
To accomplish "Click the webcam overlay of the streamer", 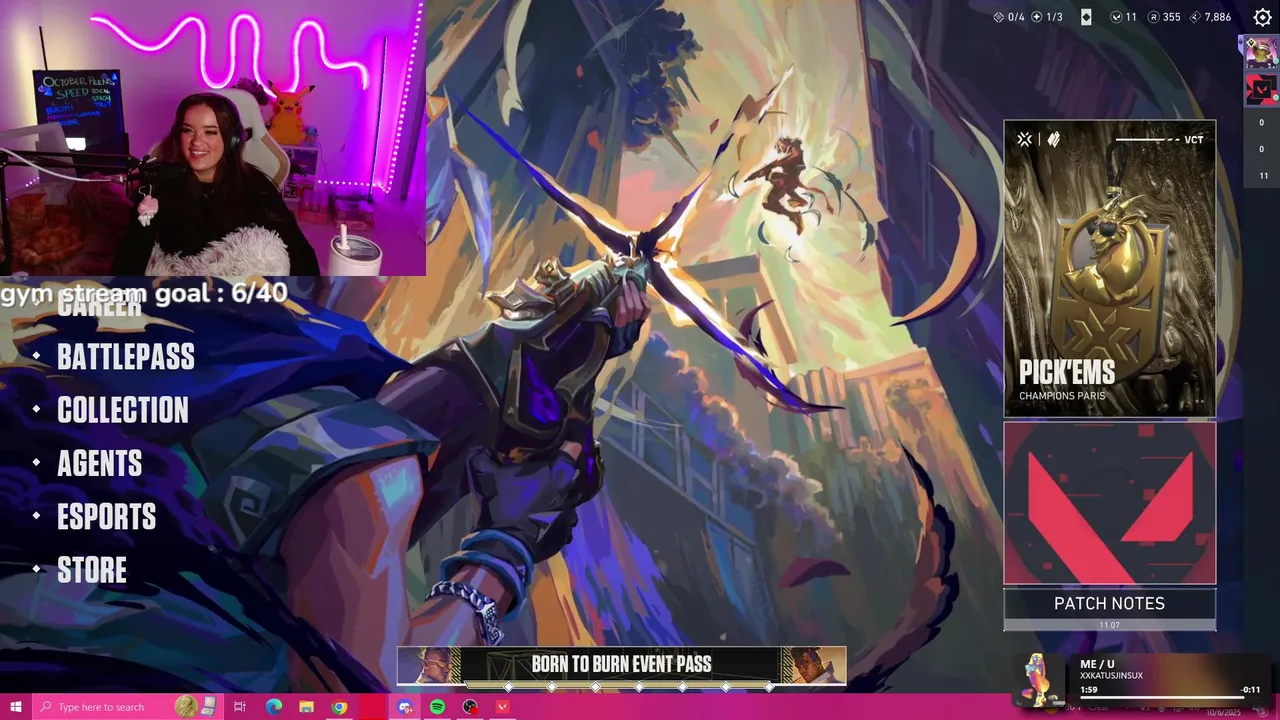I will [x=212, y=138].
